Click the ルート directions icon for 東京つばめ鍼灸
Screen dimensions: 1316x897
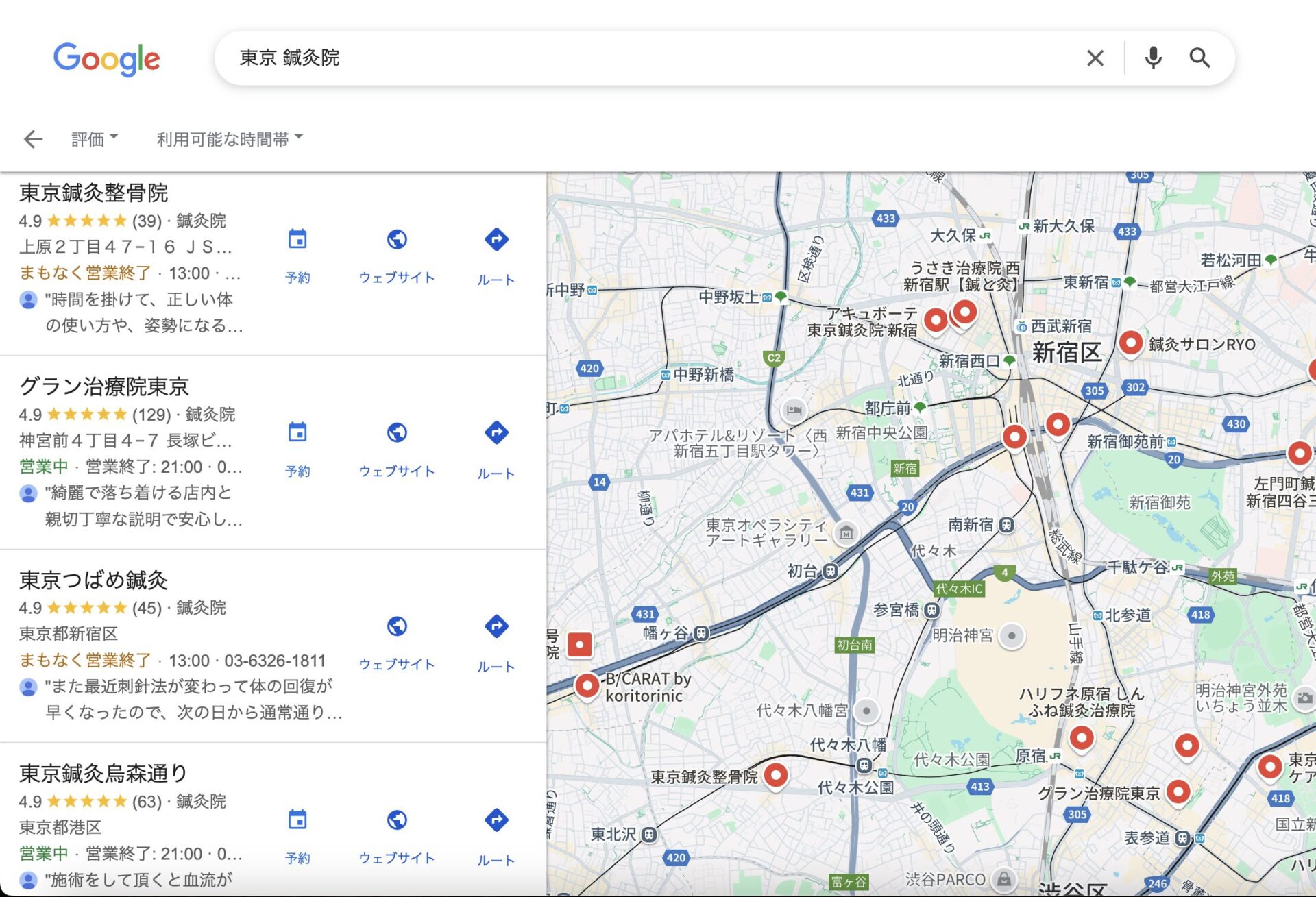(496, 626)
